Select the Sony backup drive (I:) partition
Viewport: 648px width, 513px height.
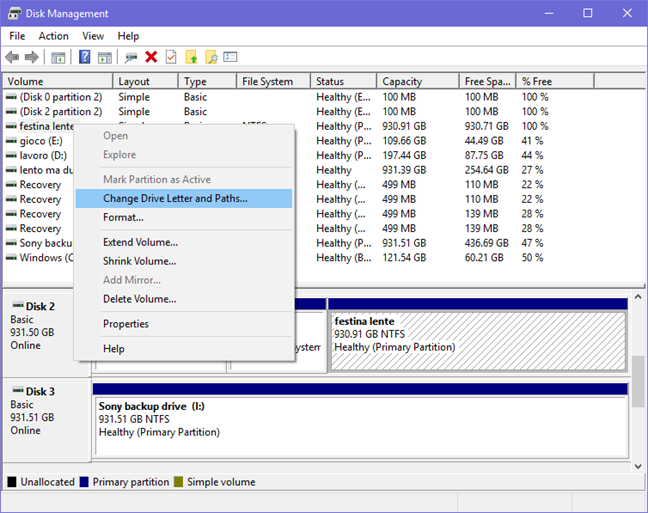361,426
